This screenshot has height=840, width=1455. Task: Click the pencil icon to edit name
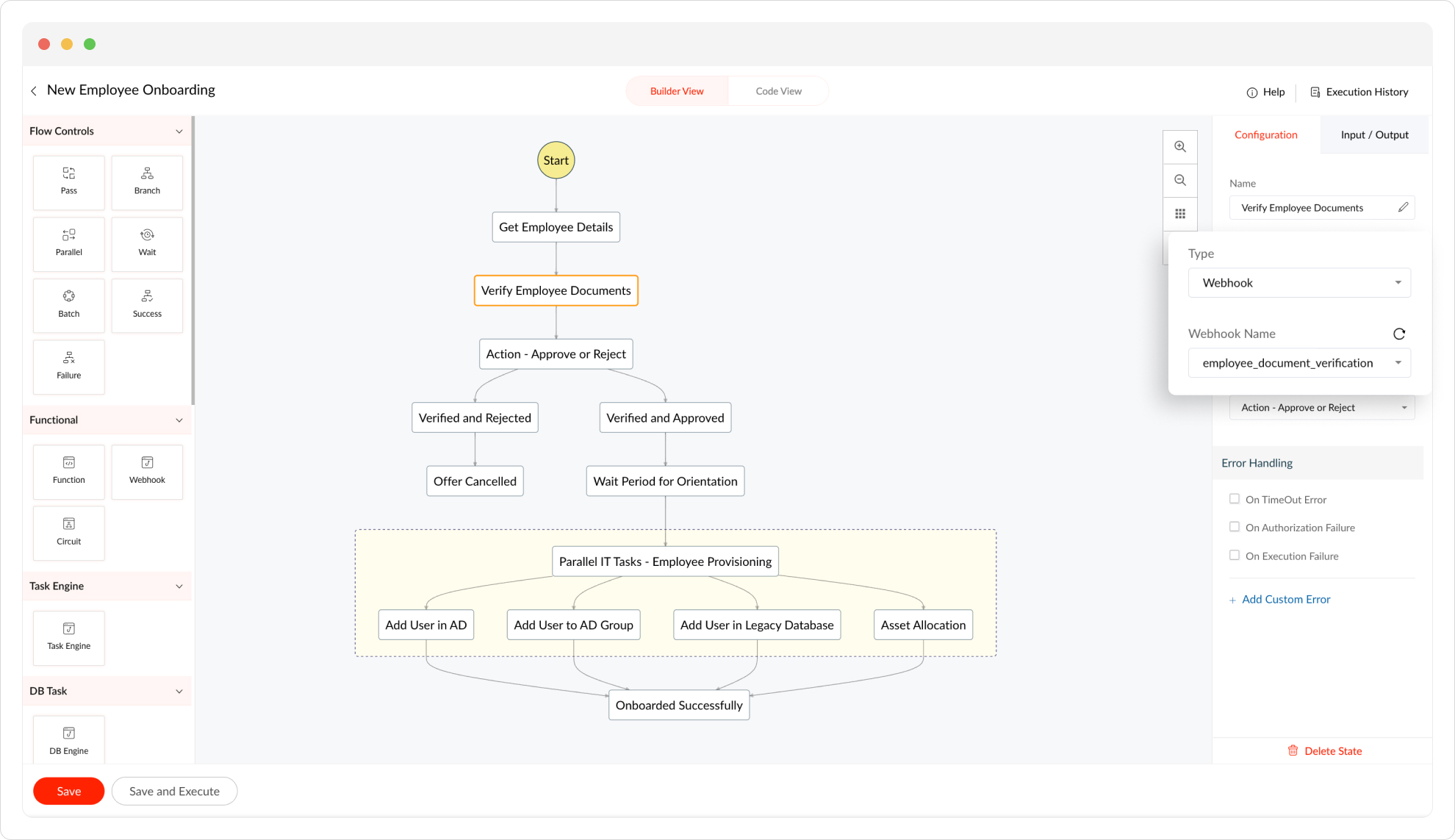tap(1403, 207)
